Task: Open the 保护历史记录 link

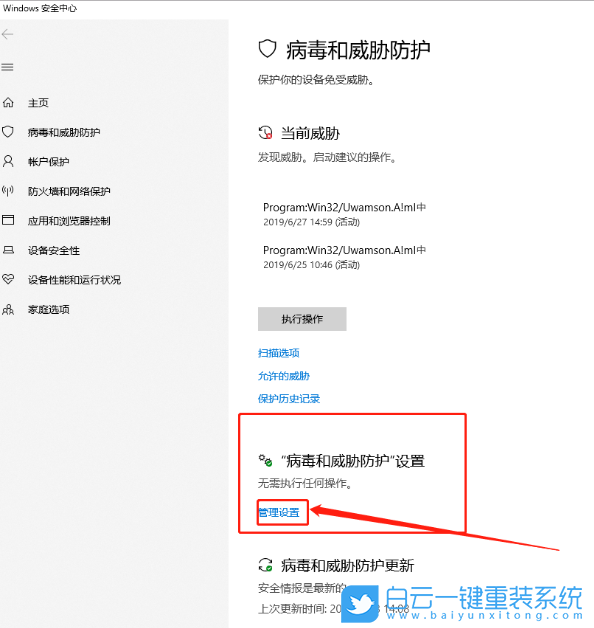Action: 289,399
